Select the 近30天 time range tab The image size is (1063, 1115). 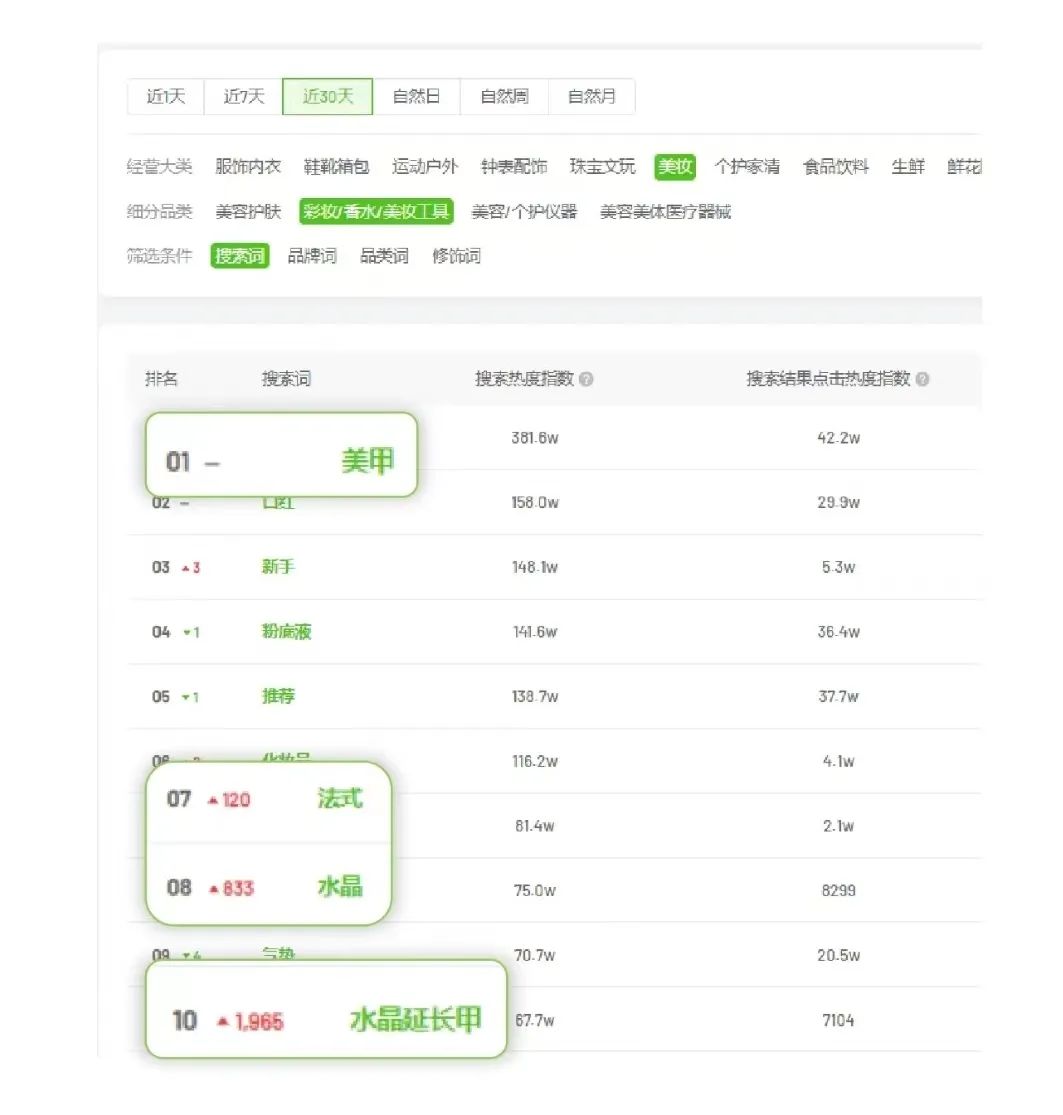[328, 96]
